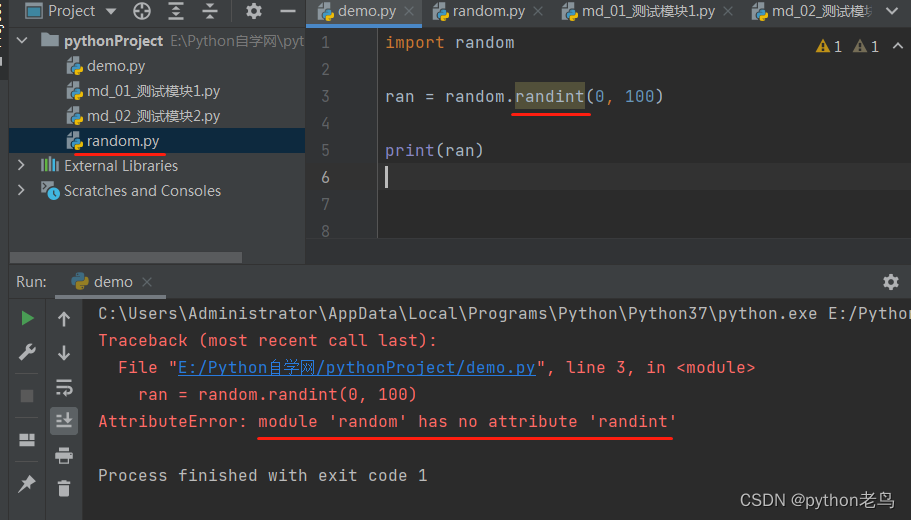The height and width of the screenshot is (520, 911).
Task: Click the orange warning indicator in editor
Action: click(829, 46)
